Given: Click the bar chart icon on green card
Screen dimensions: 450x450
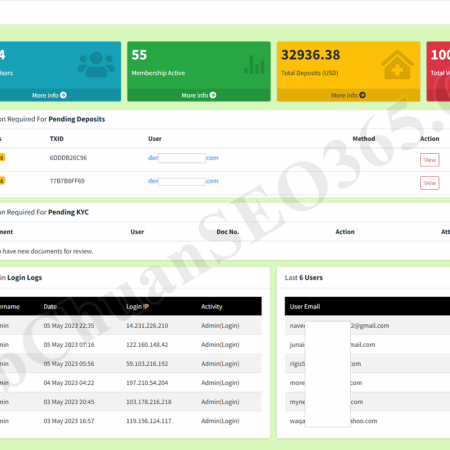Looking at the screenshot, I should (x=254, y=64).
